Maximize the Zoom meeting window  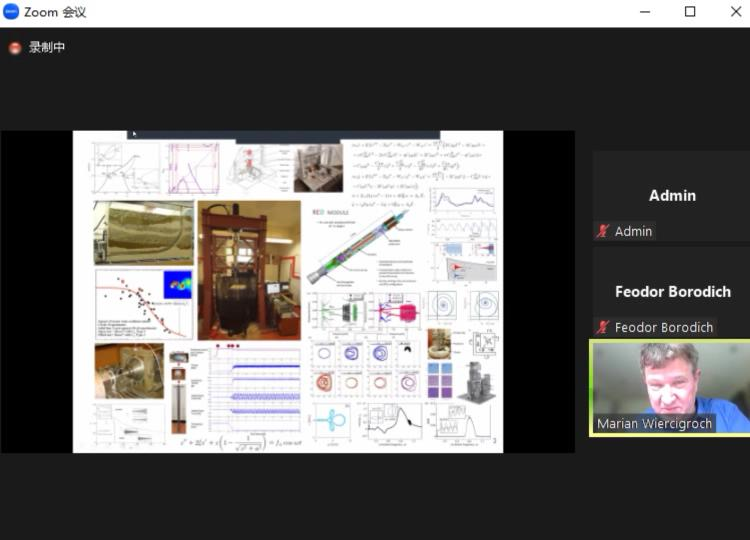689,12
